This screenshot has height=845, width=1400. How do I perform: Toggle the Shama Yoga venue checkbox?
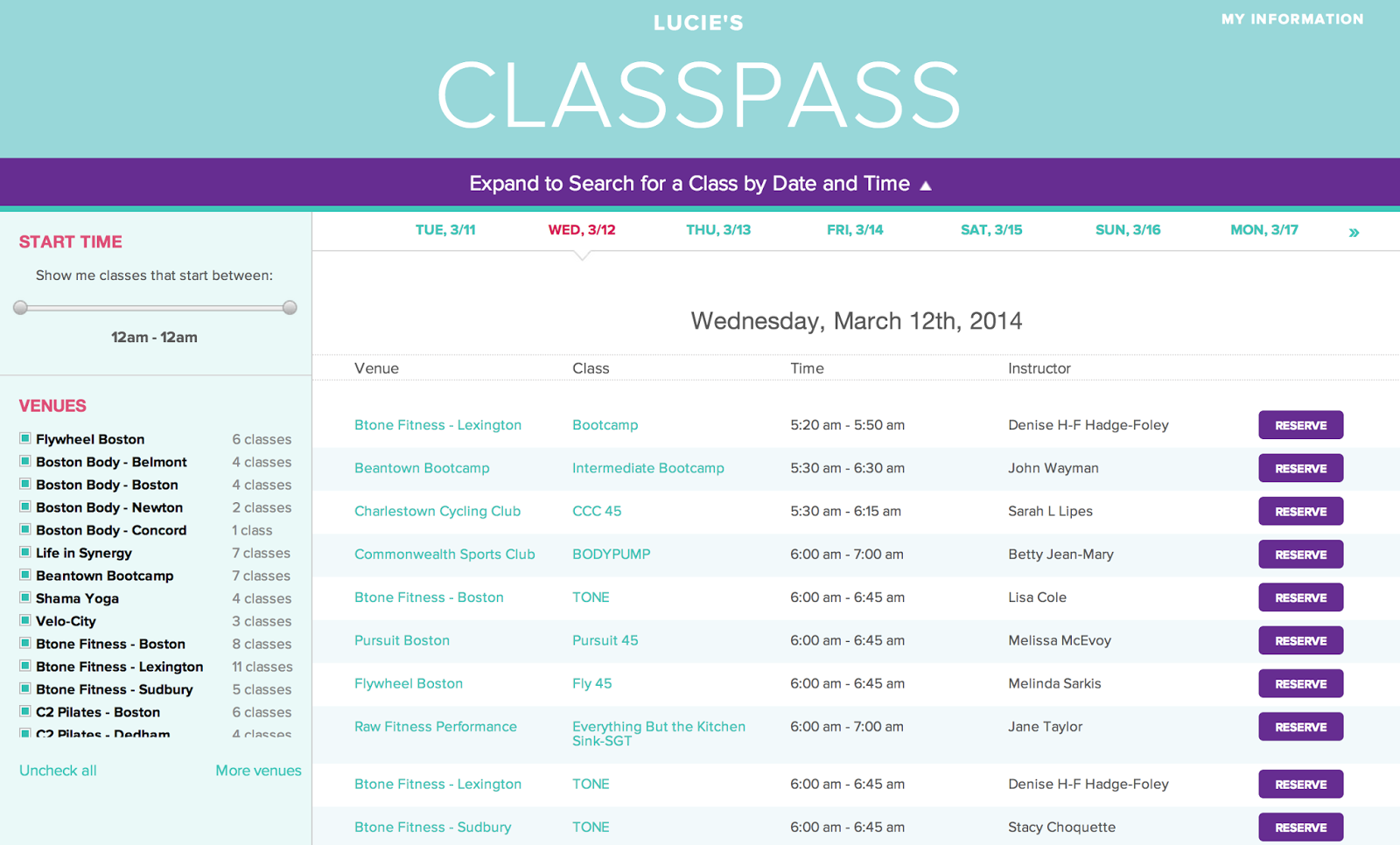25,597
